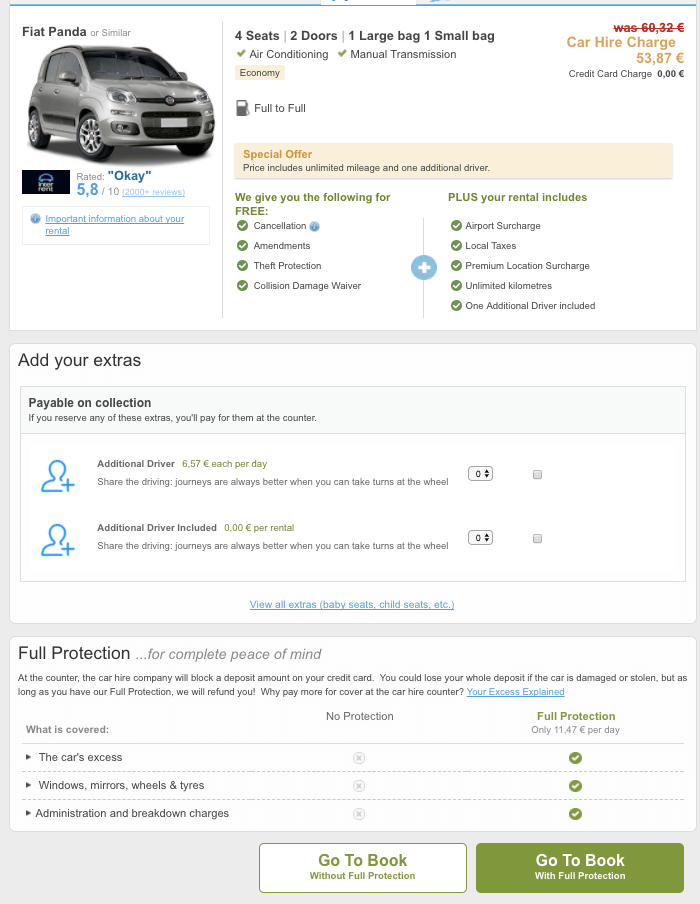Click the No Protection column header
Screen dimensions: 700x904
click(x=360, y=716)
